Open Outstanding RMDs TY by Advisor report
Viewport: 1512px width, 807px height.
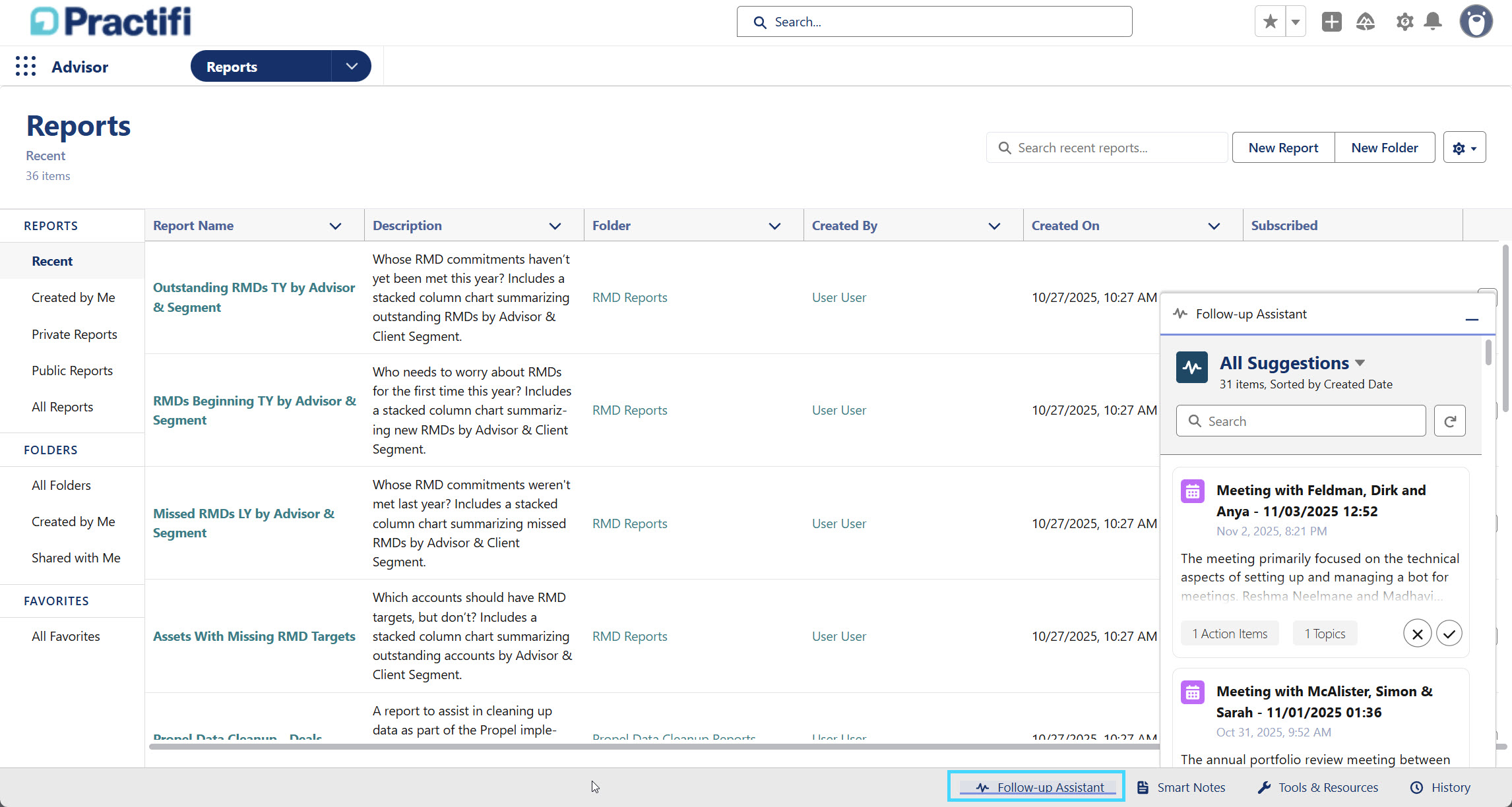click(x=254, y=297)
